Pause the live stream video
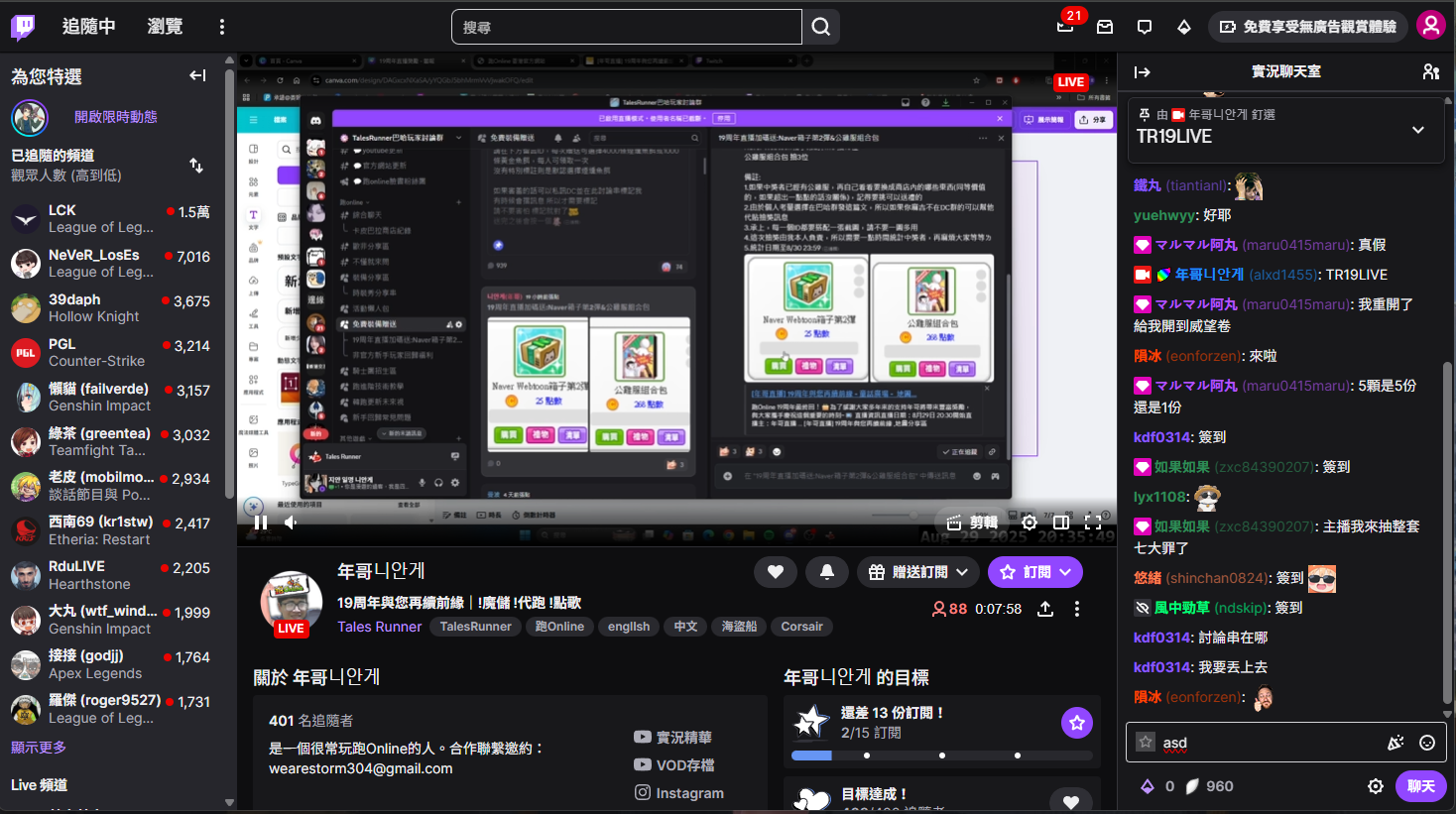1456x814 pixels. pyautogui.click(x=261, y=523)
